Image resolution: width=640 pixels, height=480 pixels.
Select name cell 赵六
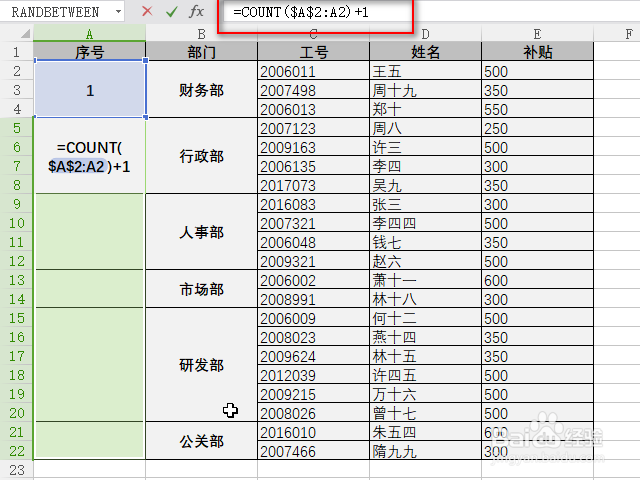click(425, 261)
